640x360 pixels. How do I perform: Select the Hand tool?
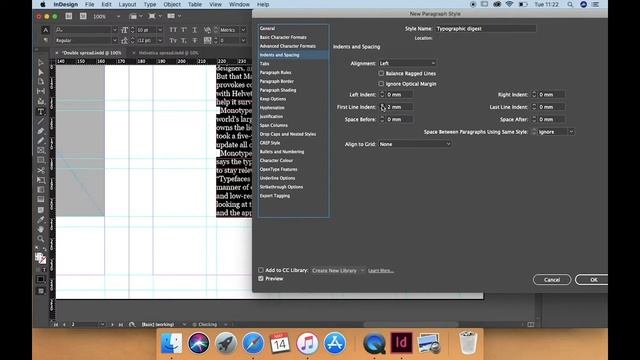(x=41, y=229)
